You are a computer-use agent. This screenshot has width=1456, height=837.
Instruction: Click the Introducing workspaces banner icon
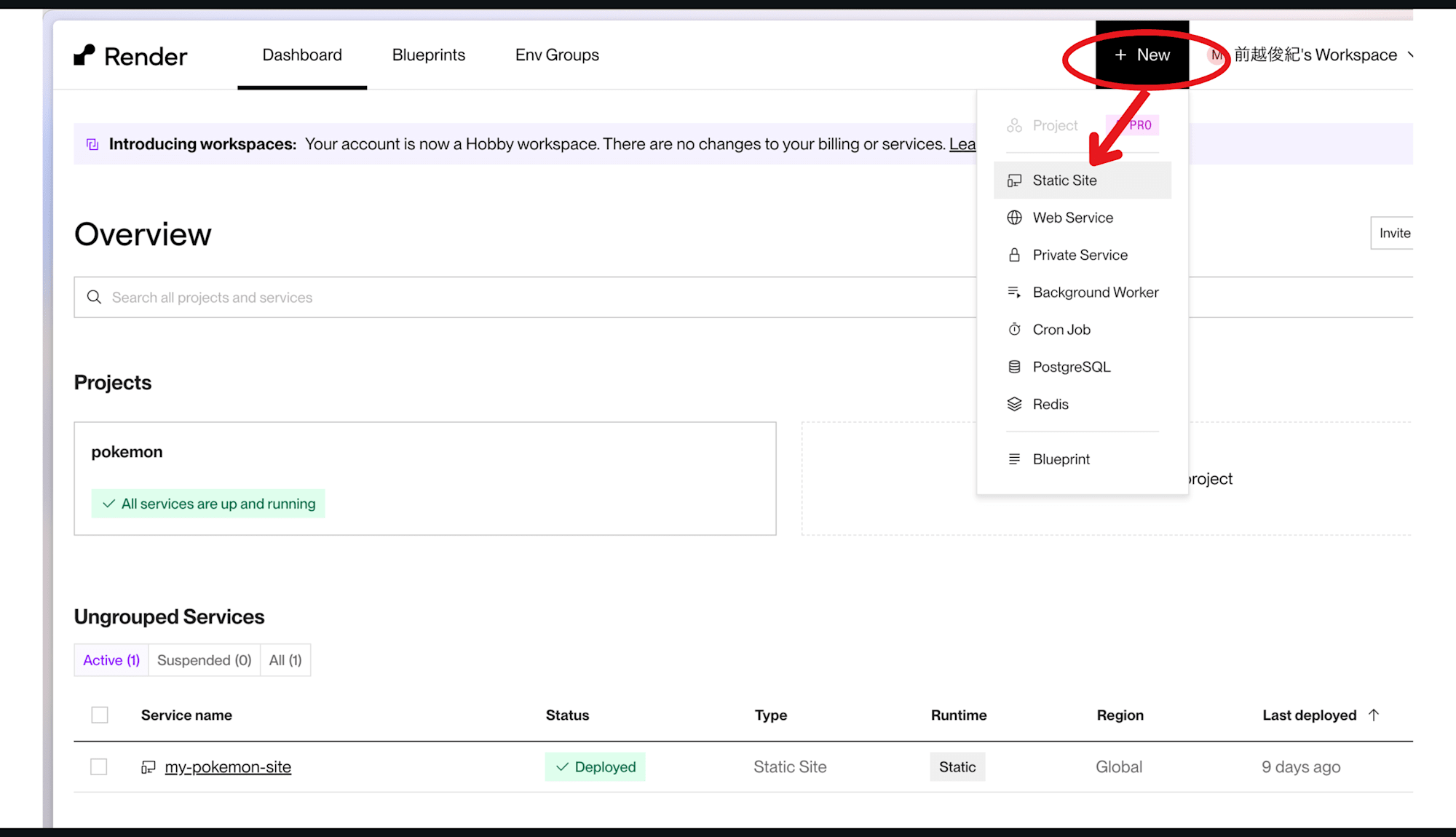[92, 144]
